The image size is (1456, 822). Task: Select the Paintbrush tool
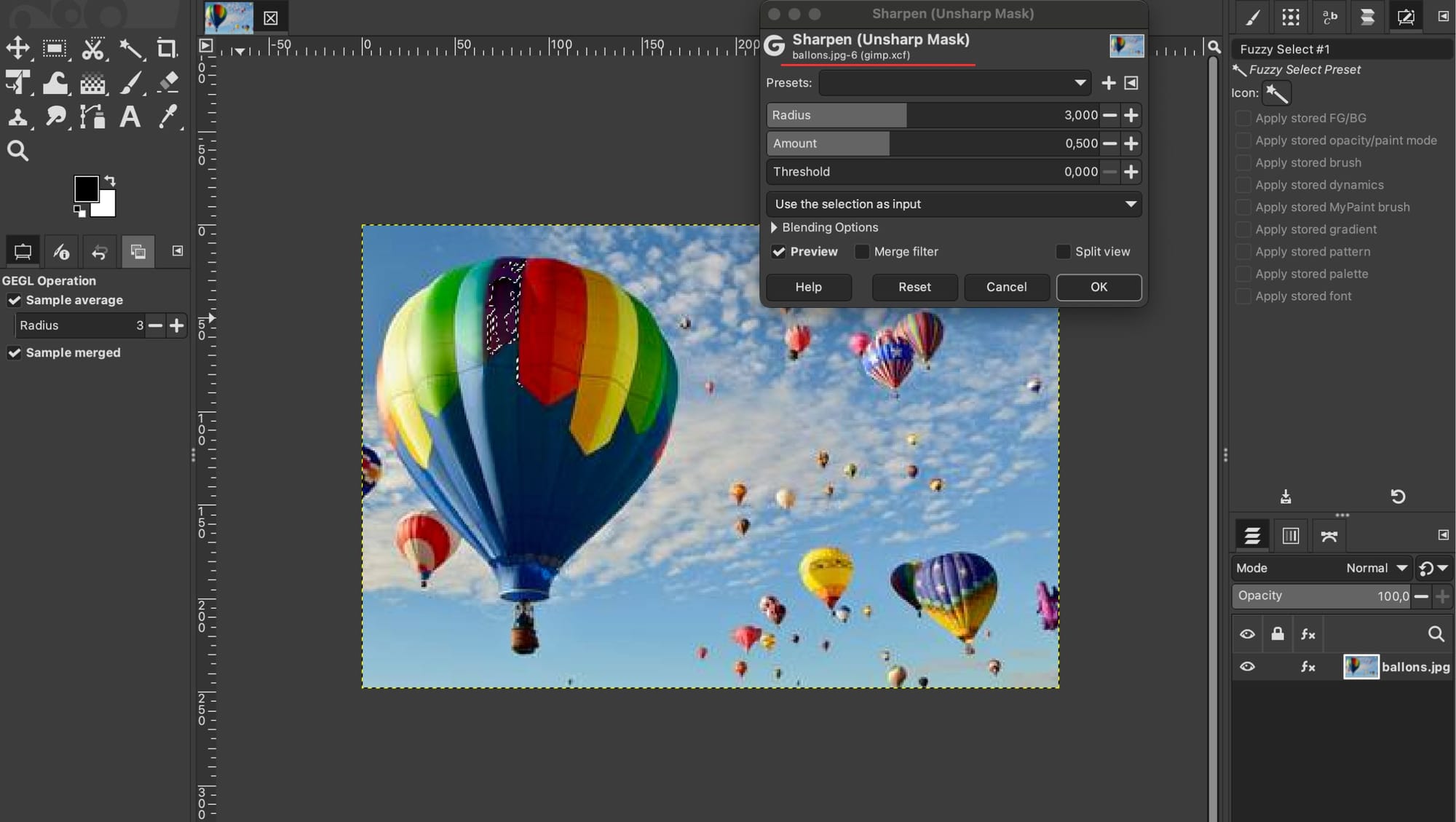(130, 82)
